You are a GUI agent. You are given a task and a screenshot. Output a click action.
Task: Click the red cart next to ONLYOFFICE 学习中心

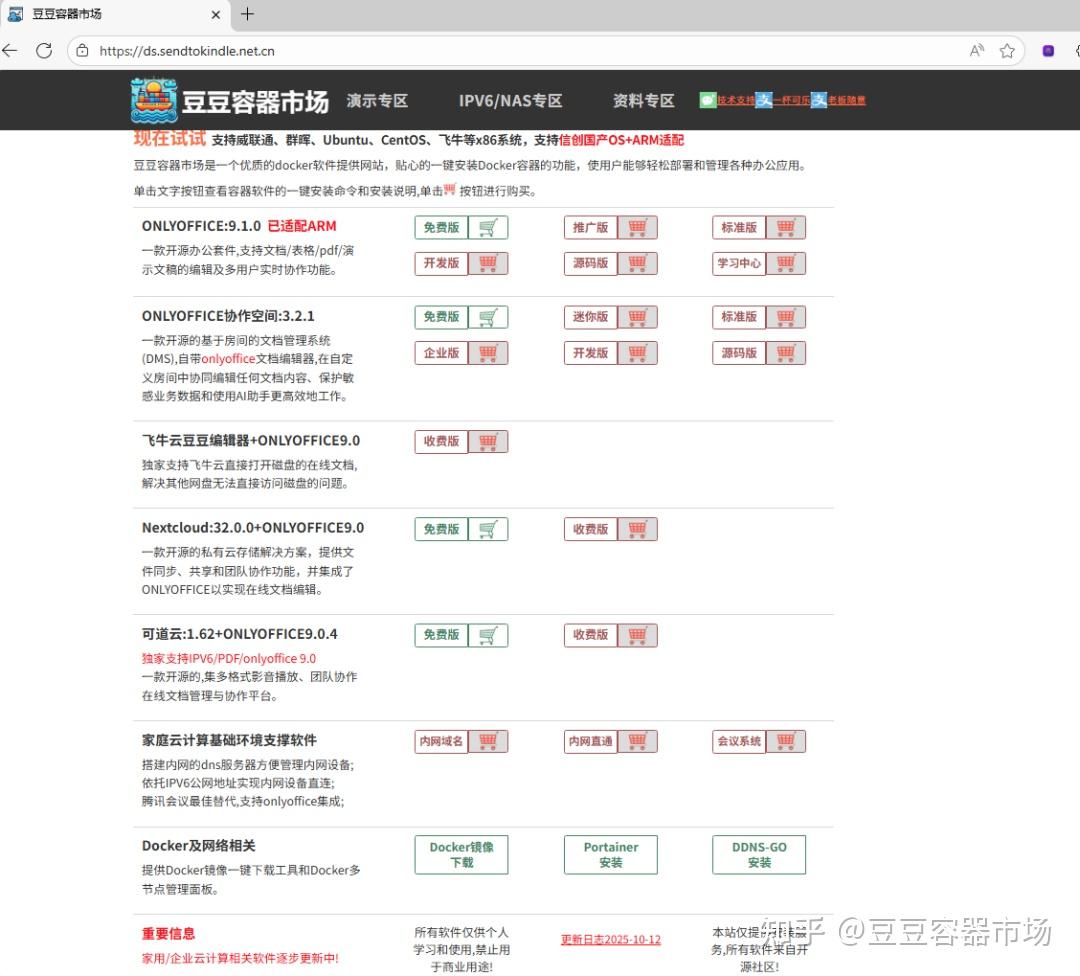(x=786, y=263)
